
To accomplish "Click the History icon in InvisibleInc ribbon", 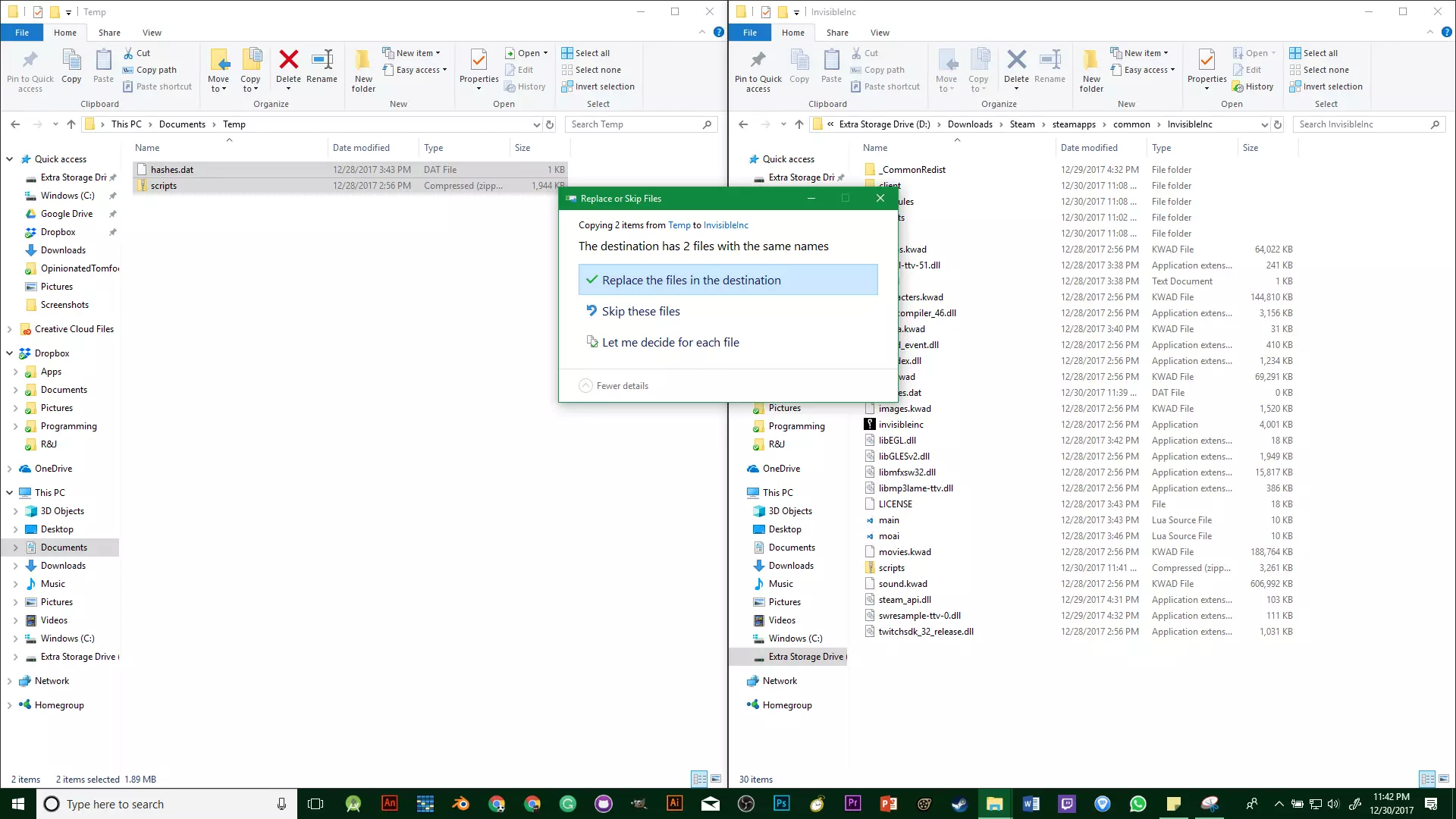I will pyautogui.click(x=1253, y=86).
